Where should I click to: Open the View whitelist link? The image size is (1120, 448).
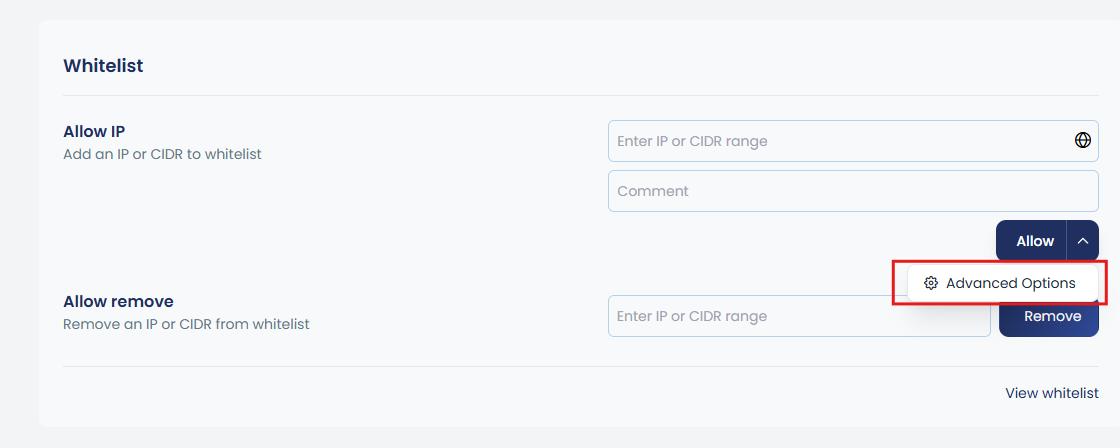1051,393
